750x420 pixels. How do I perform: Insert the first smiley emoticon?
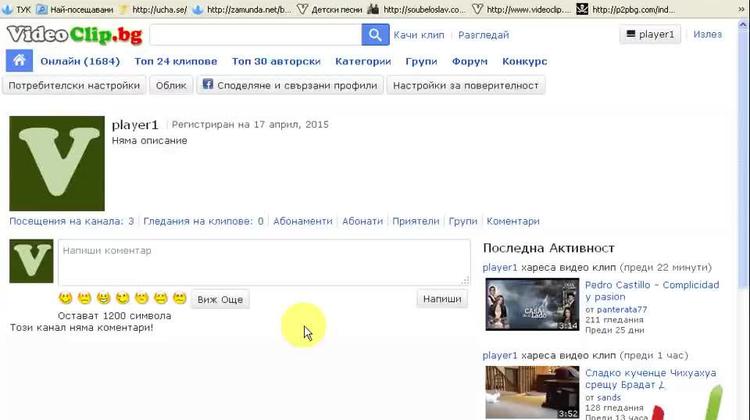point(66,298)
